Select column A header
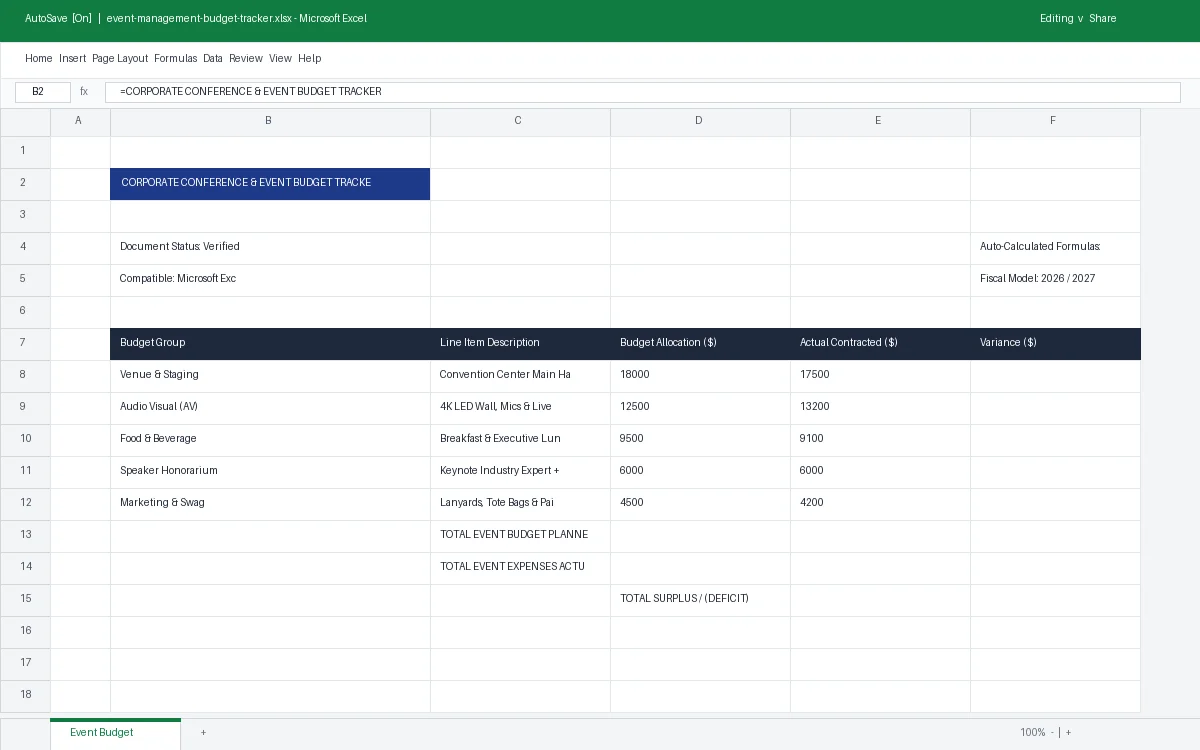 [x=80, y=121]
